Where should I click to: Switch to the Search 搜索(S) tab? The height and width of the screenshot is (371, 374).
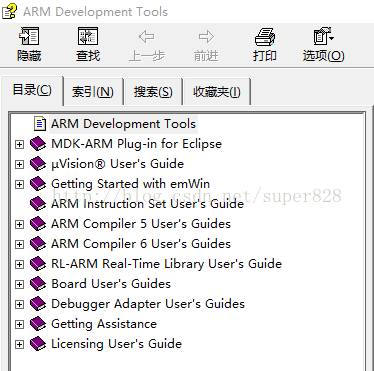point(153,92)
